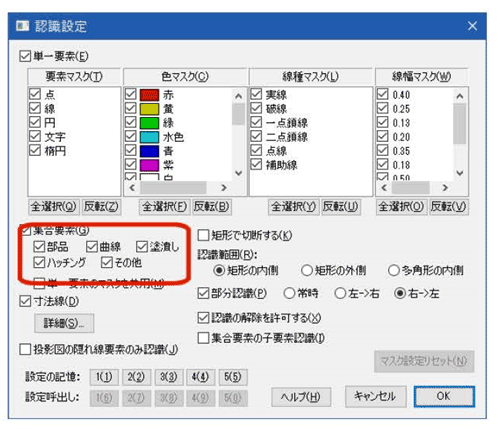This screenshot has width=500, height=429.
Task: Toggle the ハッチング checkbox
Action: pyautogui.click(x=39, y=263)
